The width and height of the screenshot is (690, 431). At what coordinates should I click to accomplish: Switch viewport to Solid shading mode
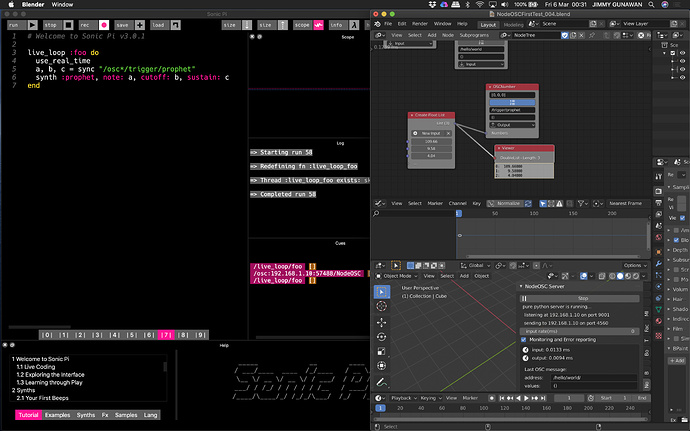coord(620,276)
